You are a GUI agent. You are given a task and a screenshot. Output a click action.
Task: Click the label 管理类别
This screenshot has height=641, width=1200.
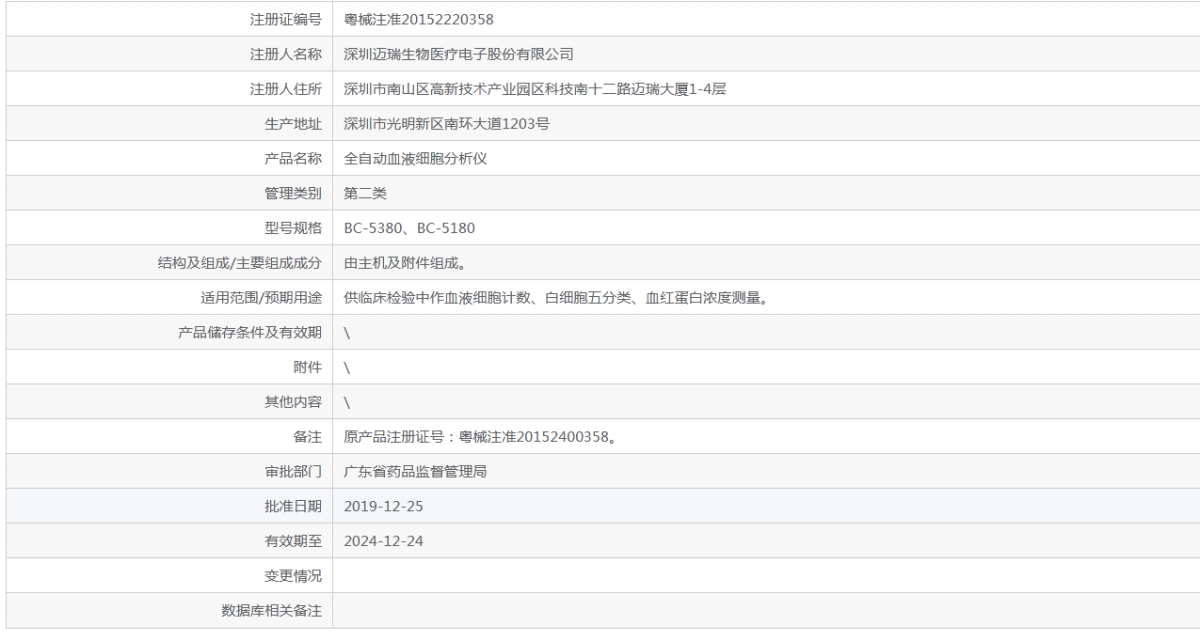293,193
